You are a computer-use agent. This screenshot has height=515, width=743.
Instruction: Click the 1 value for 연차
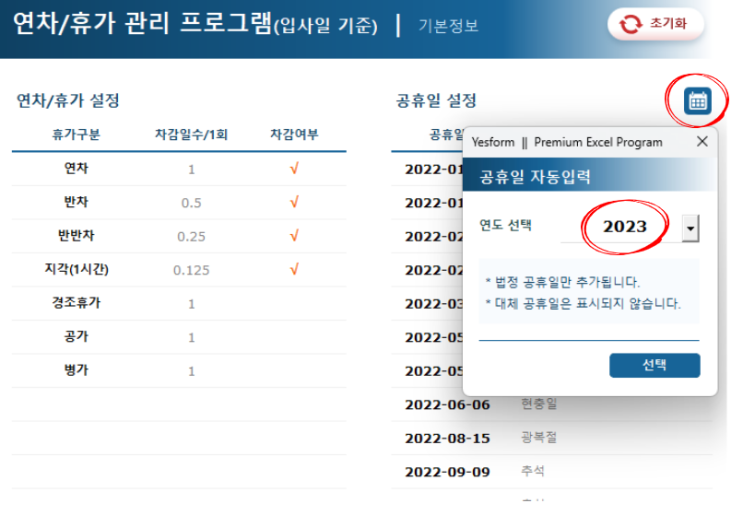pyautogui.click(x=191, y=170)
